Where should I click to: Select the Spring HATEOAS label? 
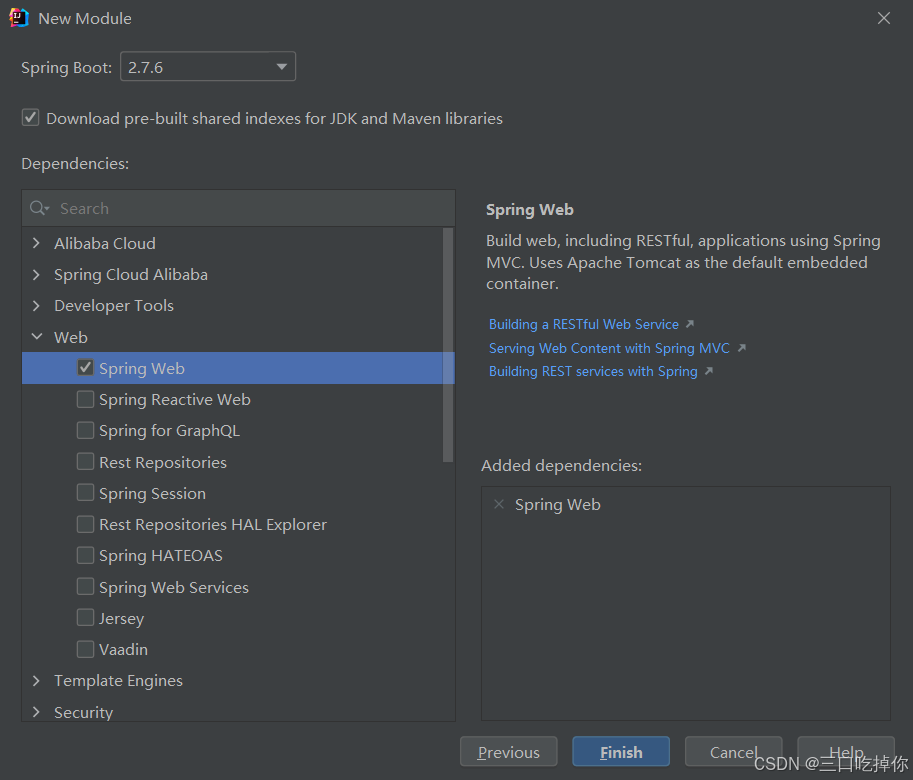point(161,556)
